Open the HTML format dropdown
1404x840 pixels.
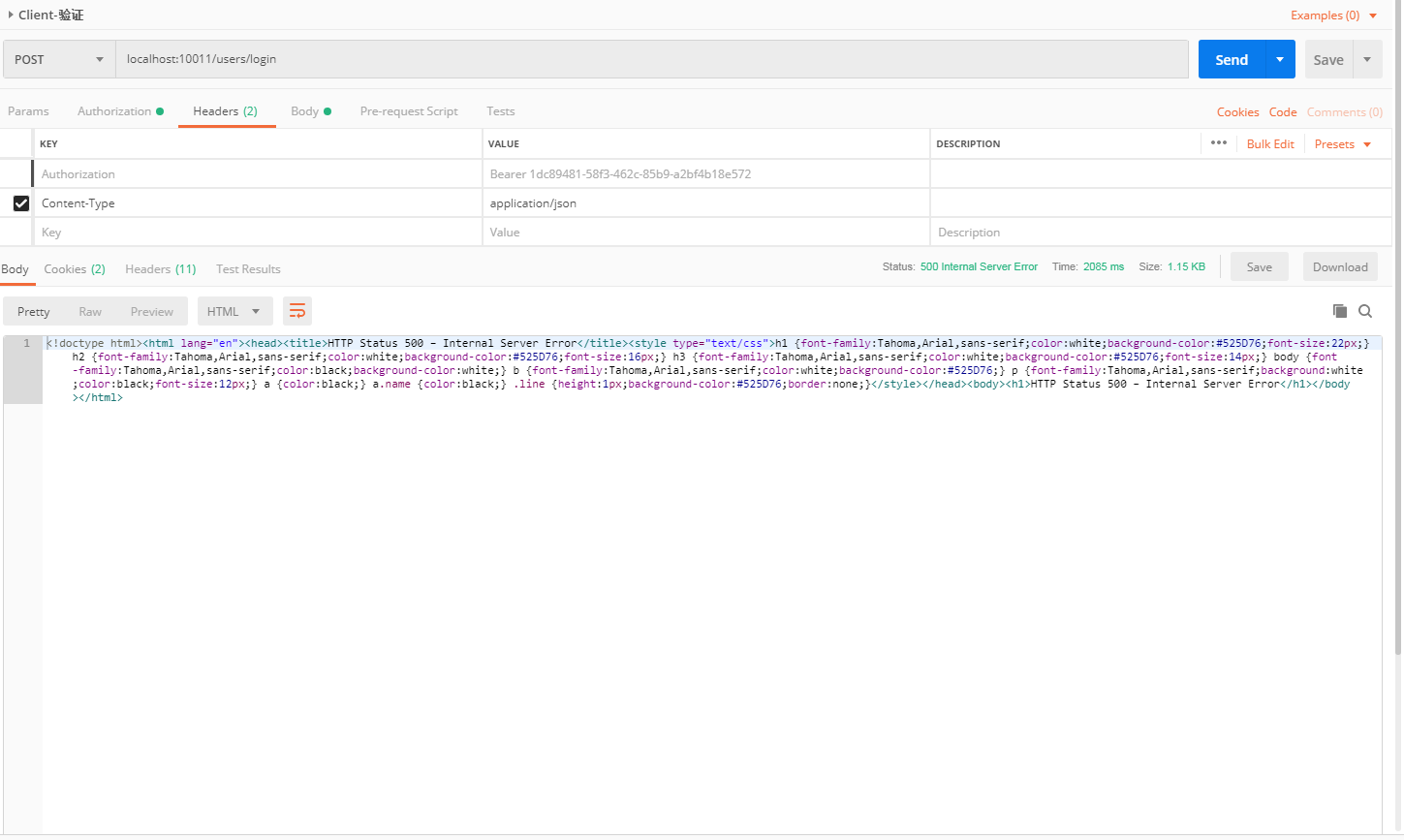(x=234, y=311)
